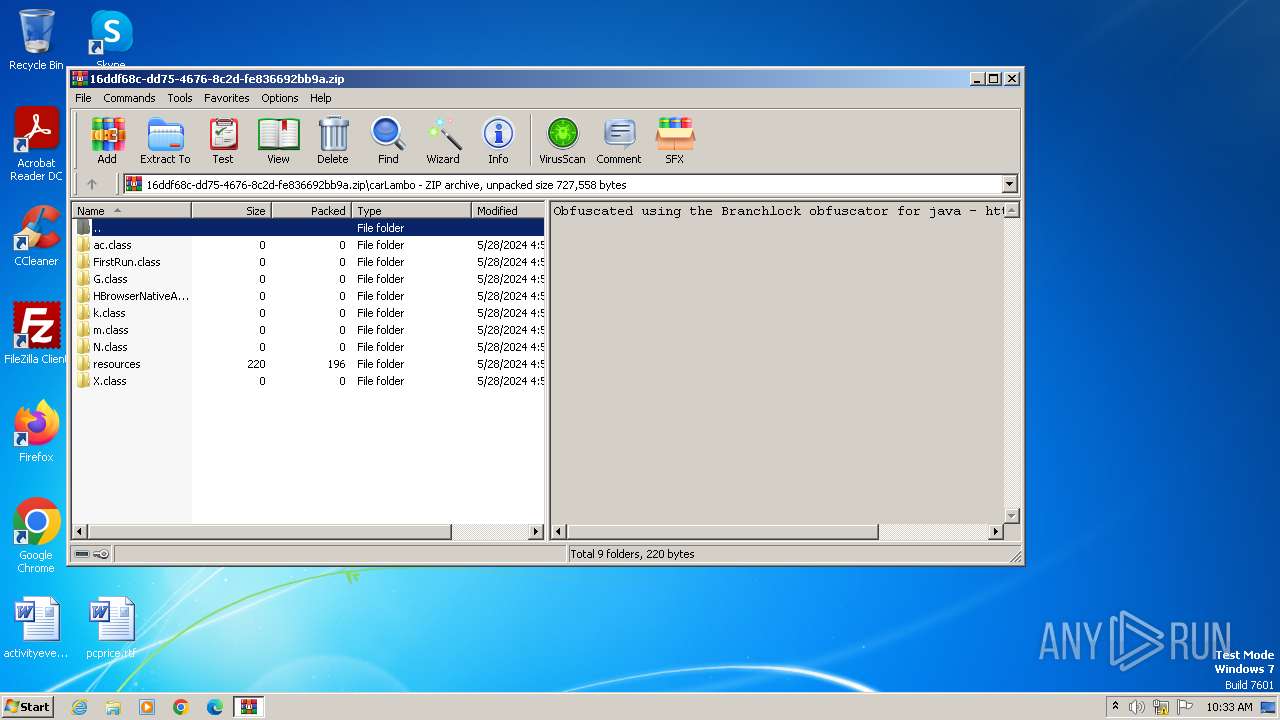Sort by Type column header
The width and height of the screenshot is (1280, 720).
[412, 210]
